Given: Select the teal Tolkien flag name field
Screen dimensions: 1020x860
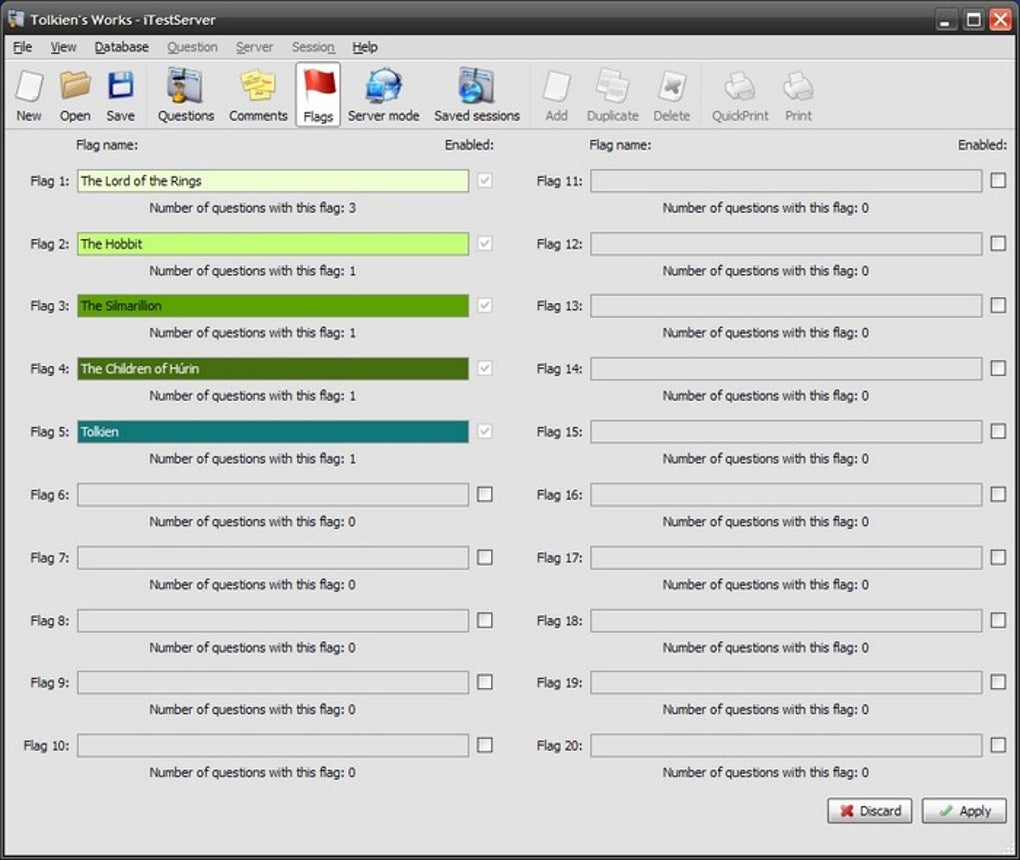Looking at the screenshot, I should tap(273, 431).
